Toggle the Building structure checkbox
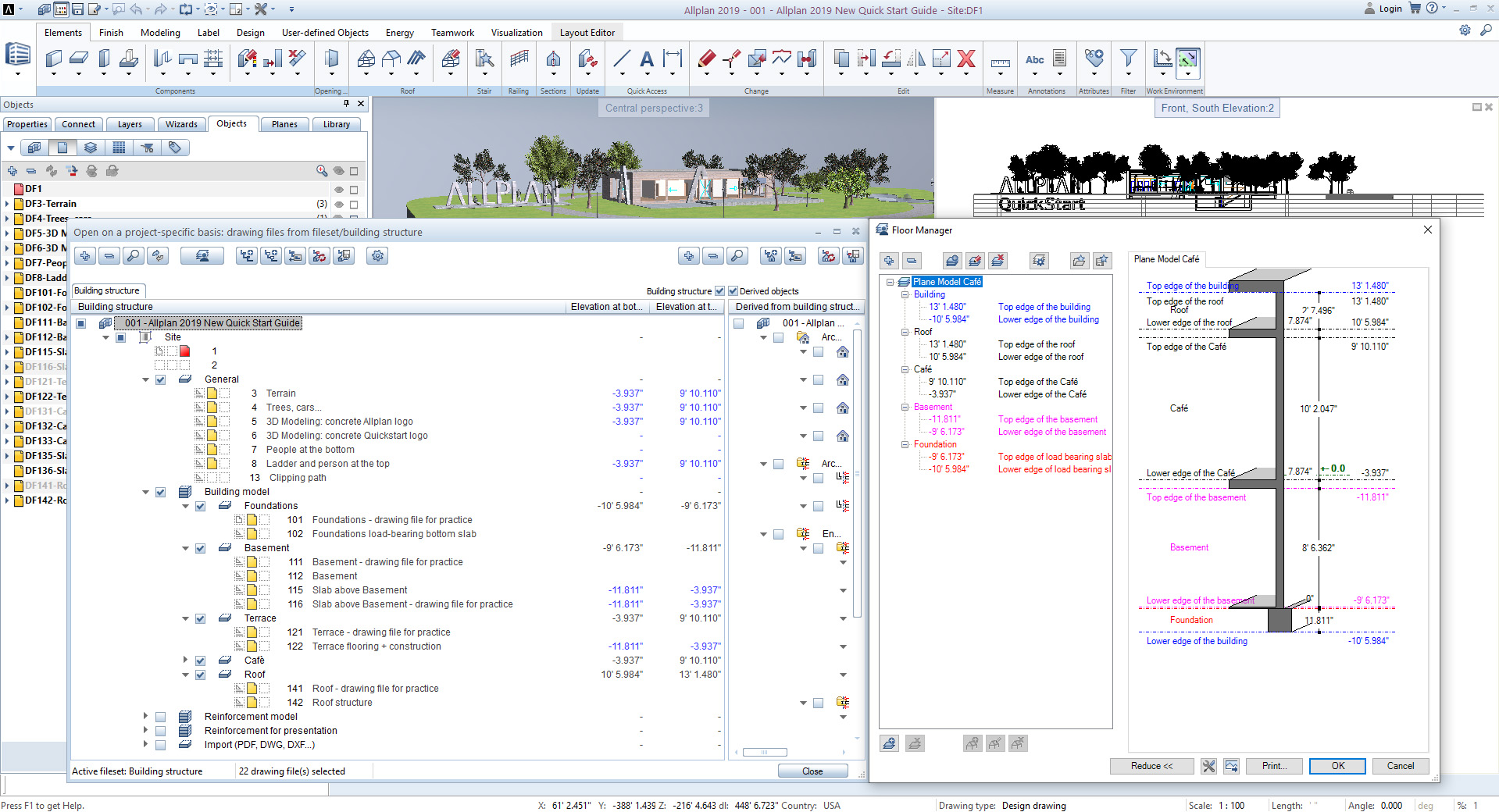The image size is (1499, 812). click(719, 290)
